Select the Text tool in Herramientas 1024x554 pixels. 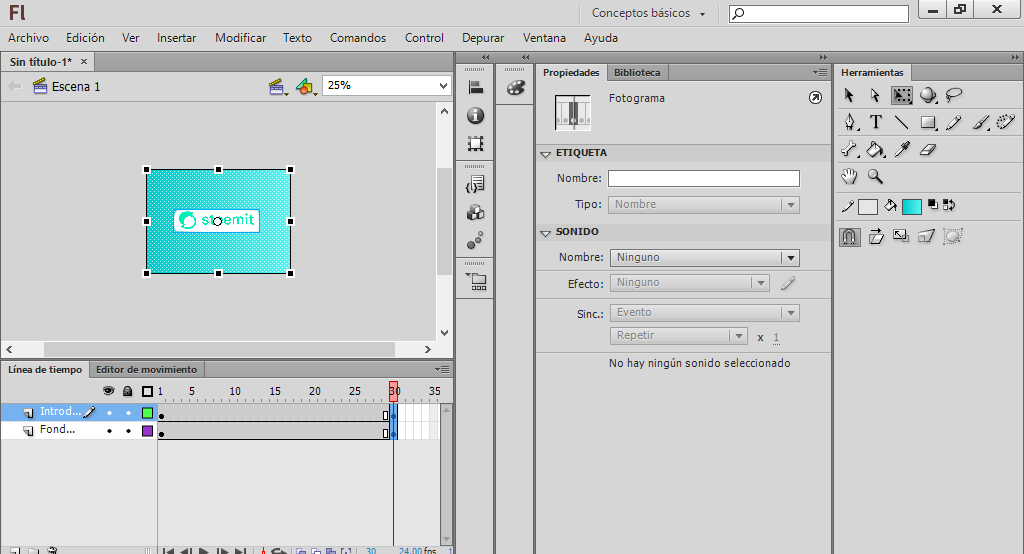coord(876,122)
